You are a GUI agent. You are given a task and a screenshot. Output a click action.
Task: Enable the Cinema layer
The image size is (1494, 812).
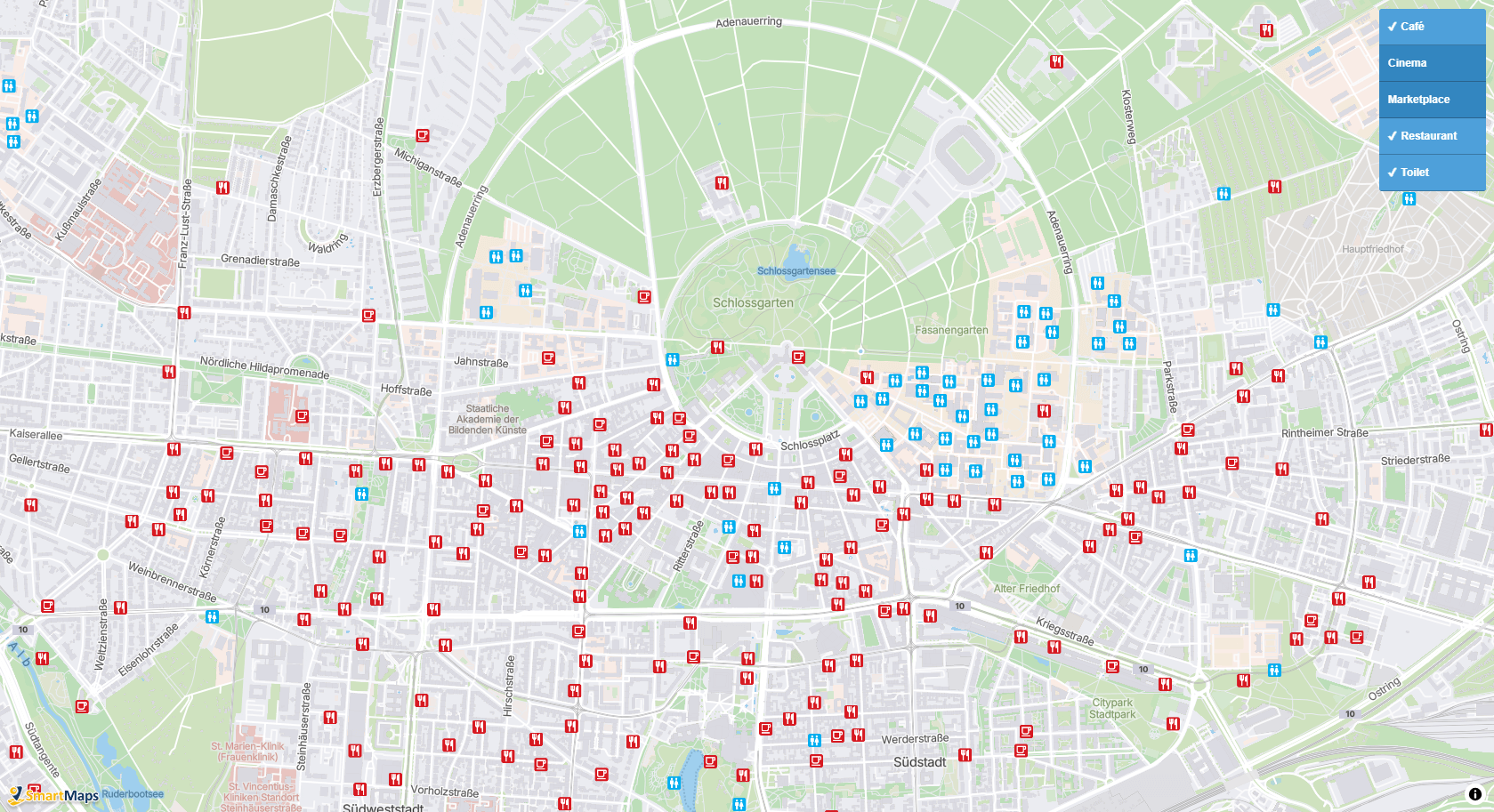(x=1432, y=63)
